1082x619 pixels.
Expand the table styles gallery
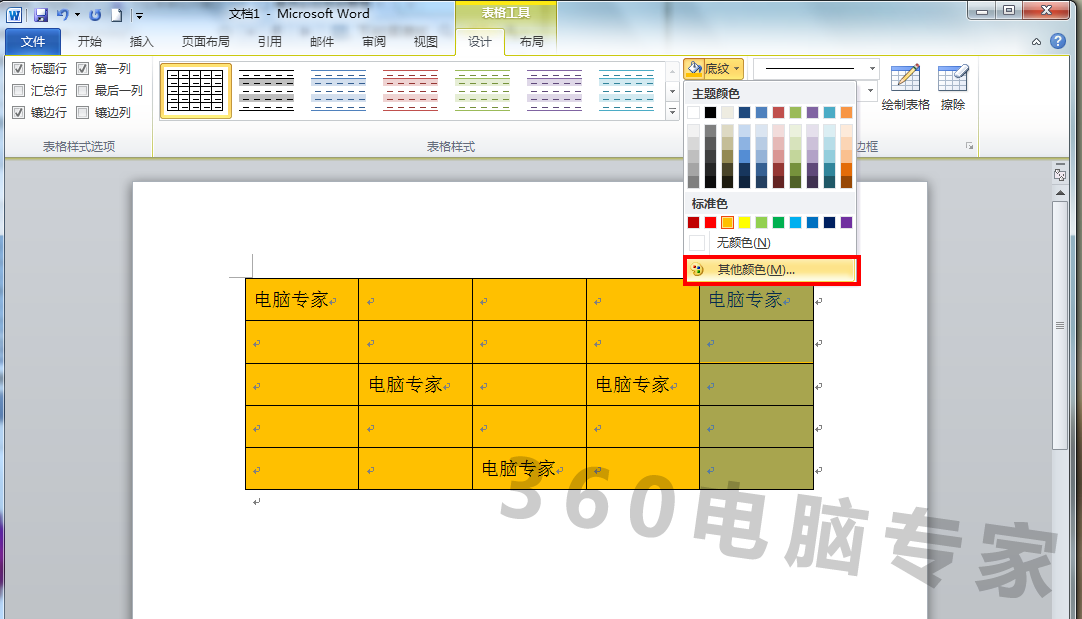click(671, 112)
